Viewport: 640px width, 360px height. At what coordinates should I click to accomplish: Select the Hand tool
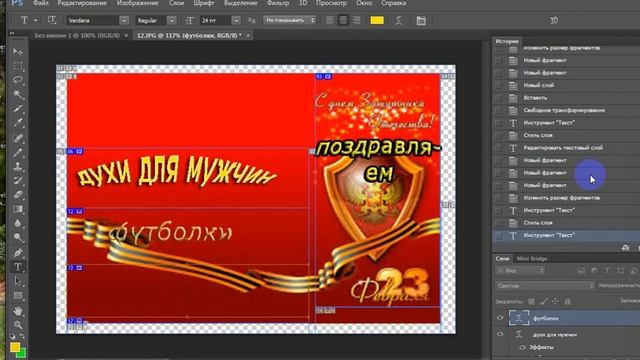[x=18, y=311]
